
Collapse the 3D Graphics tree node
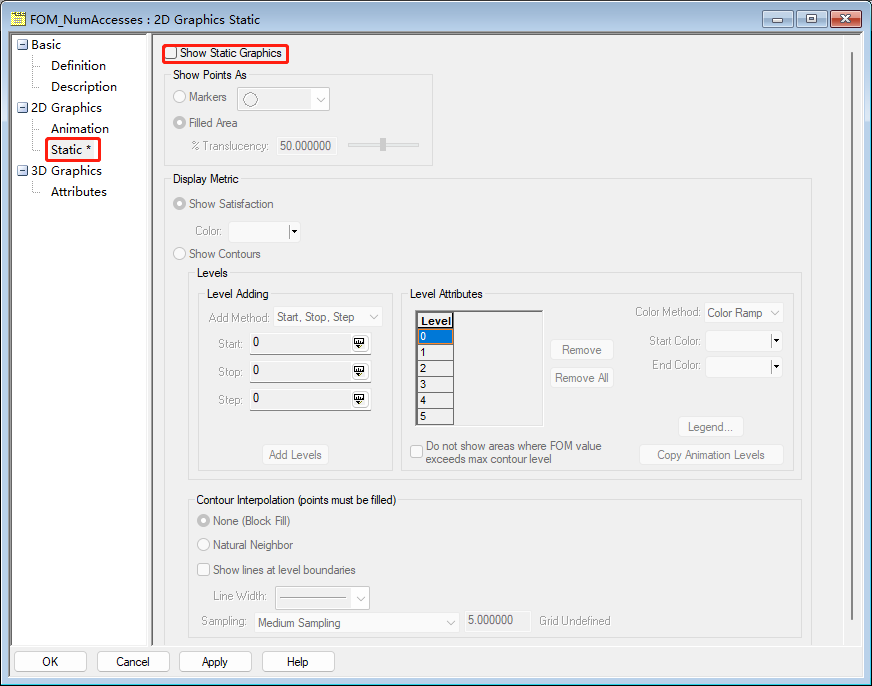(x=22, y=171)
